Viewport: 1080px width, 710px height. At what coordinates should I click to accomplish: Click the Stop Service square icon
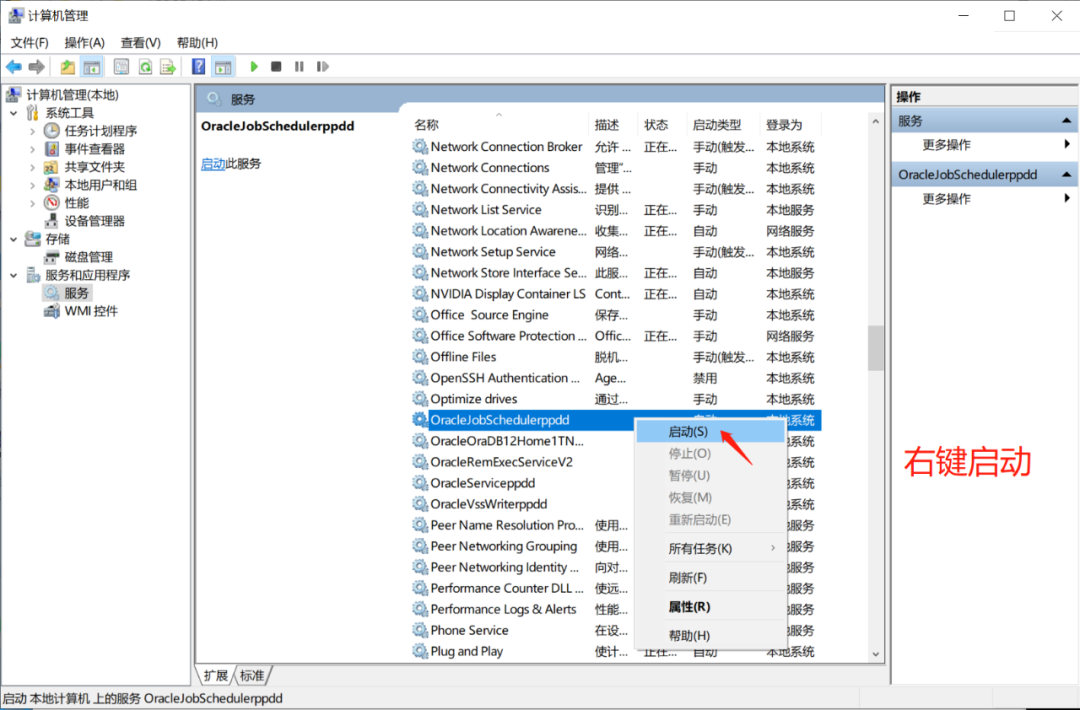(276, 67)
